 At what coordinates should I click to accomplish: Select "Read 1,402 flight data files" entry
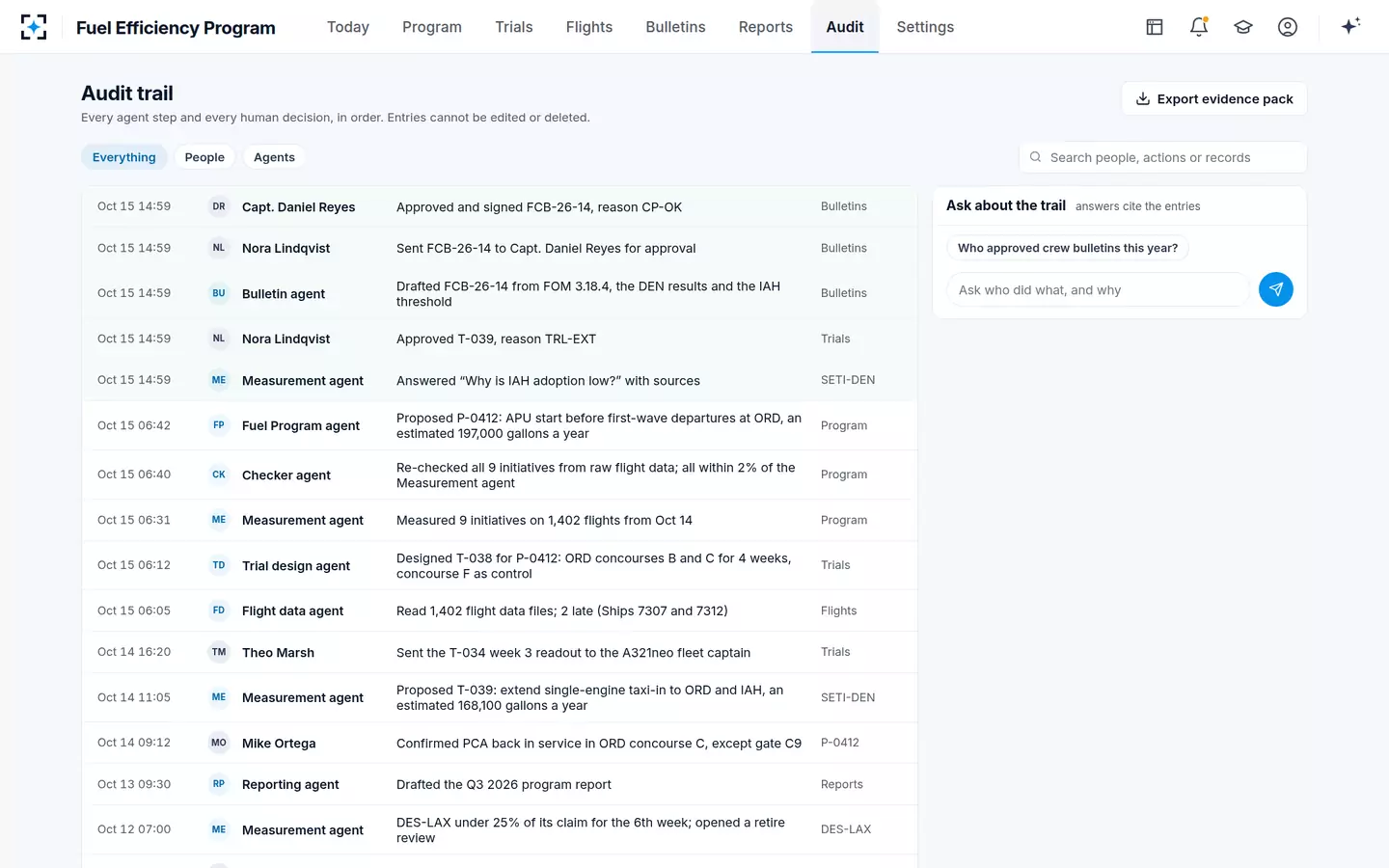pos(500,610)
